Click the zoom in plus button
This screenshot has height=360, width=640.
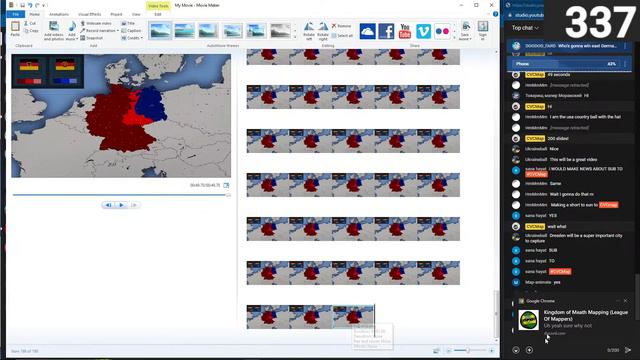pyautogui.click(x=491, y=351)
